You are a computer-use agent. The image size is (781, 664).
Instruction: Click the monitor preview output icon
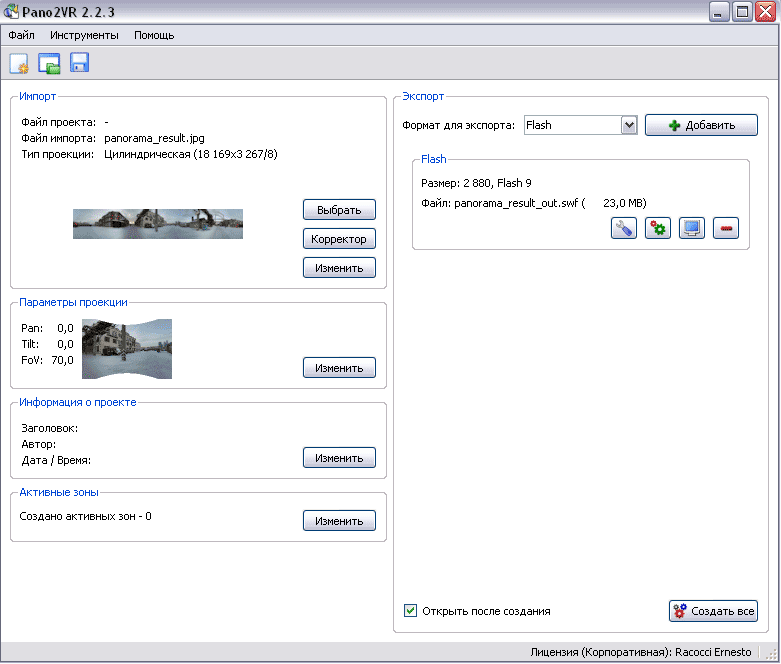pos(692,228)
